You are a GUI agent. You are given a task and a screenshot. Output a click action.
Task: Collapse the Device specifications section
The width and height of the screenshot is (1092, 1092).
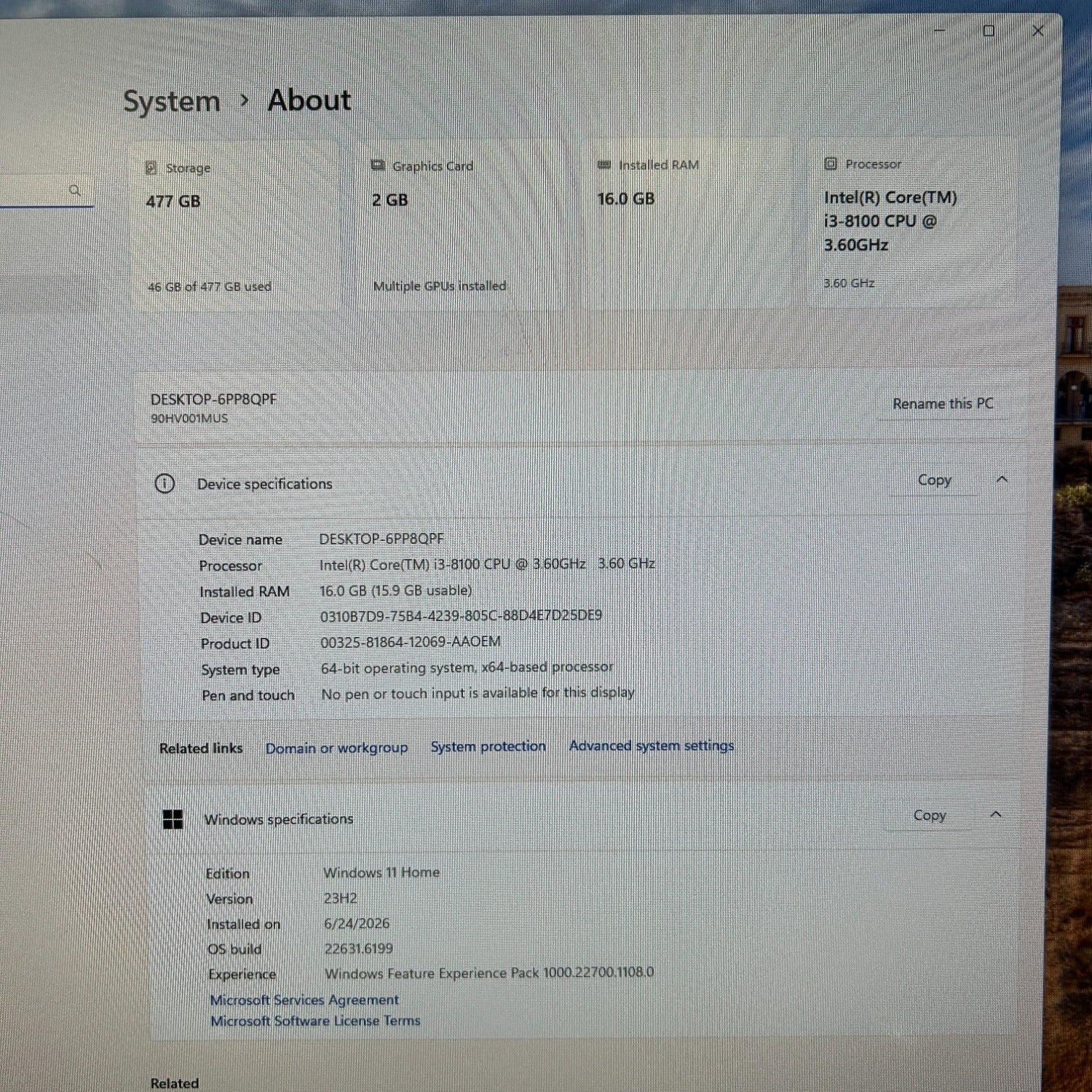point(1002,479)
